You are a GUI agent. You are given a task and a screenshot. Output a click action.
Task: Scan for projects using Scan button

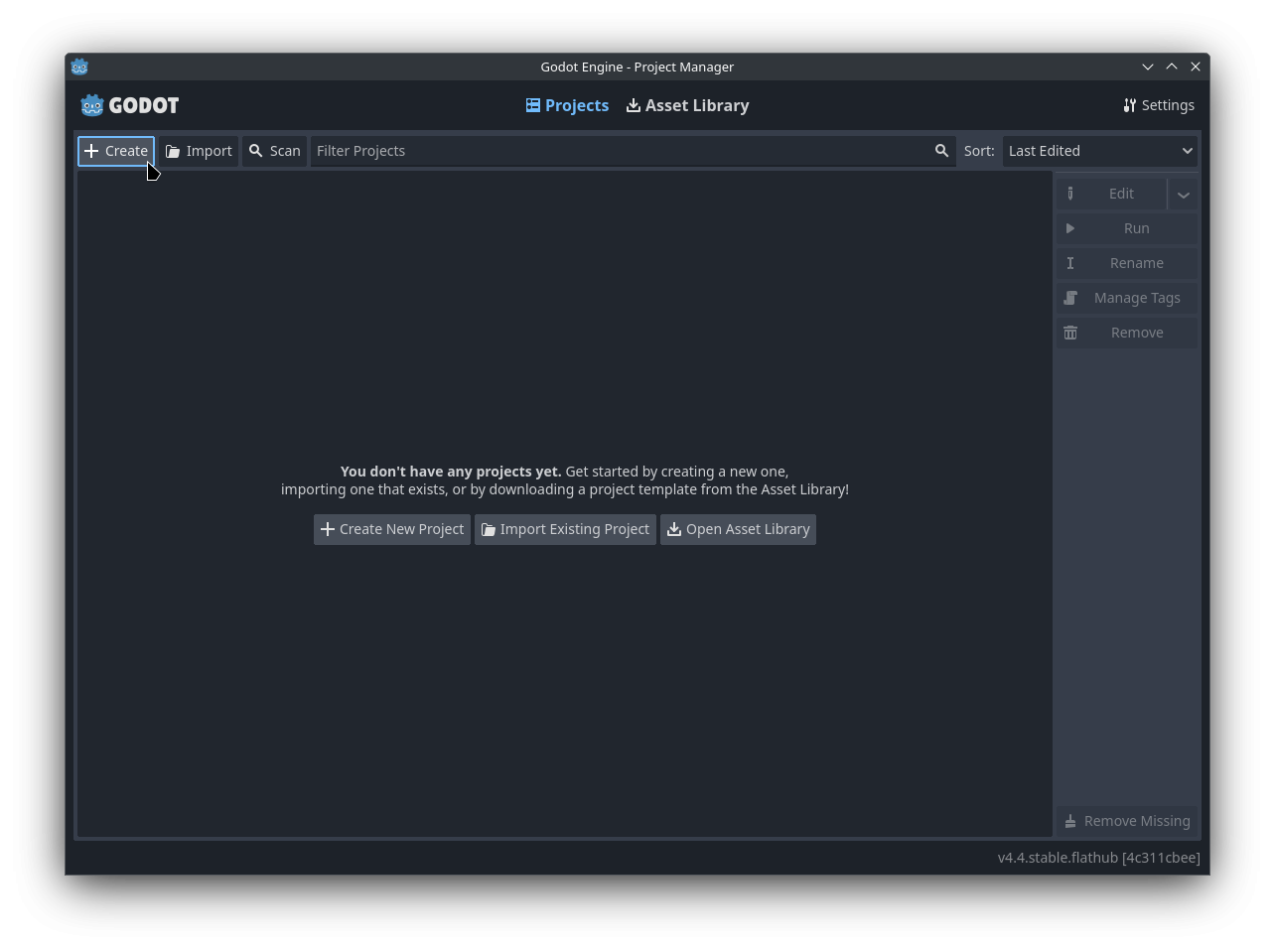coord(275,151)
